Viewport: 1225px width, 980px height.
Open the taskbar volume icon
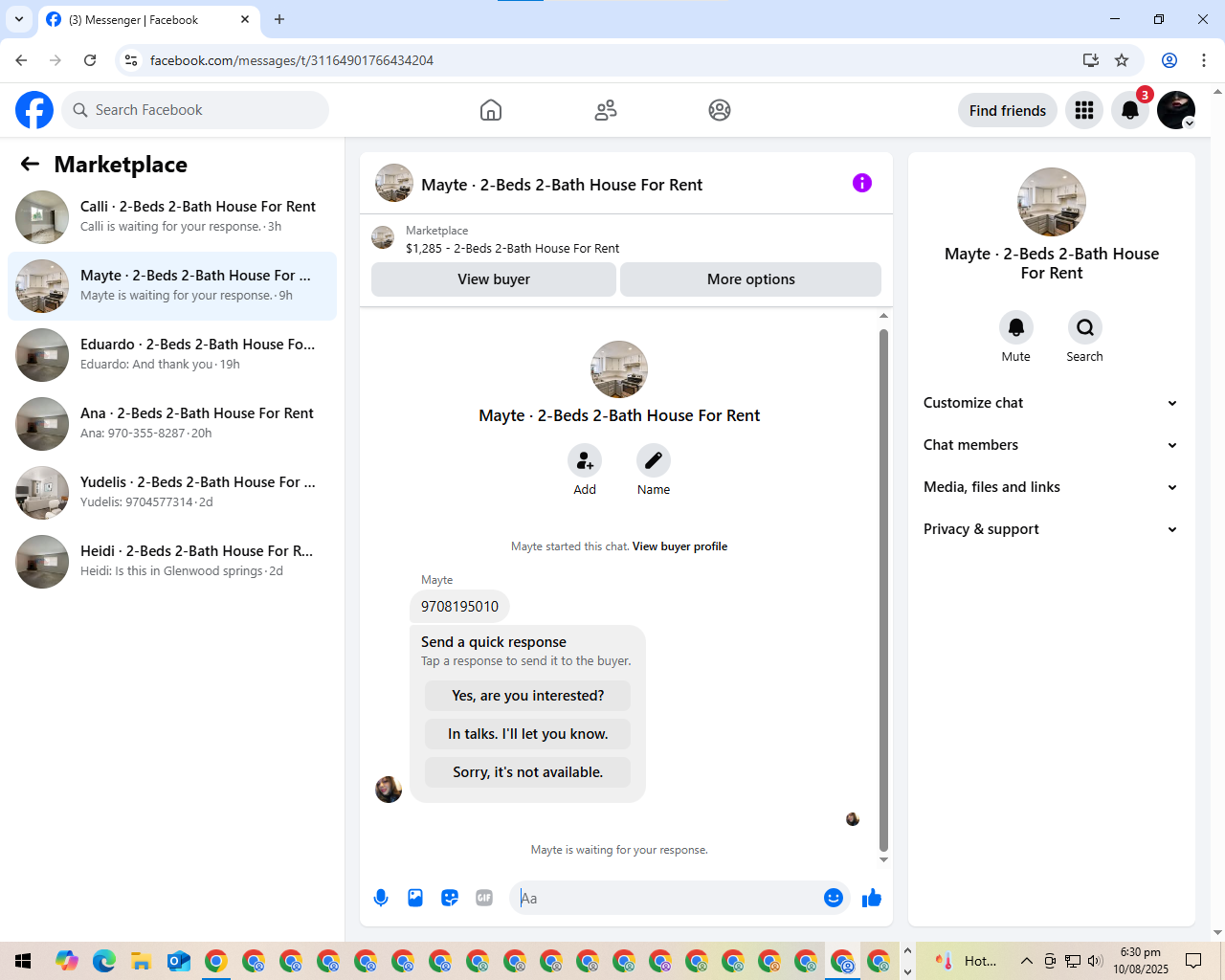point(1096,961)
